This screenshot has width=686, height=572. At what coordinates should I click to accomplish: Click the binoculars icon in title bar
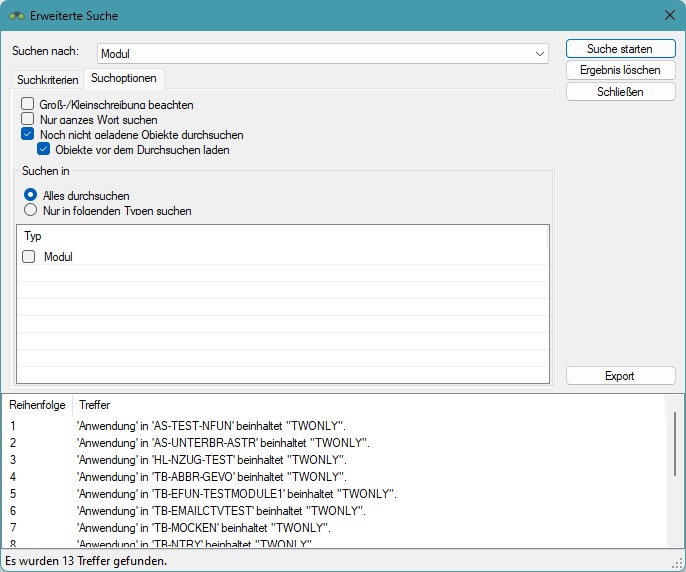[17, 14]
